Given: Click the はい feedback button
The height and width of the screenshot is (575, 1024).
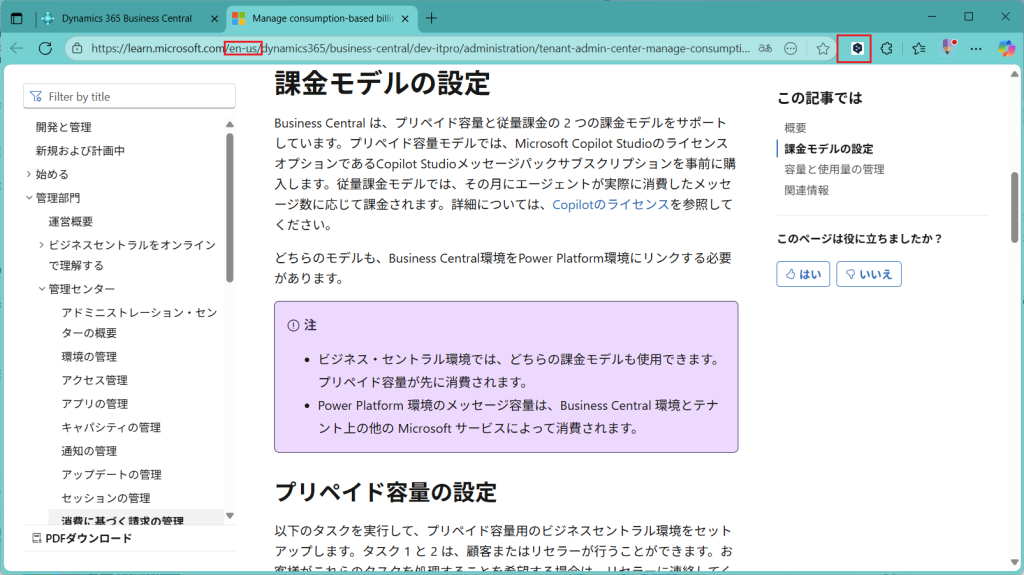Looking at the screenshot, I should 803,274.
